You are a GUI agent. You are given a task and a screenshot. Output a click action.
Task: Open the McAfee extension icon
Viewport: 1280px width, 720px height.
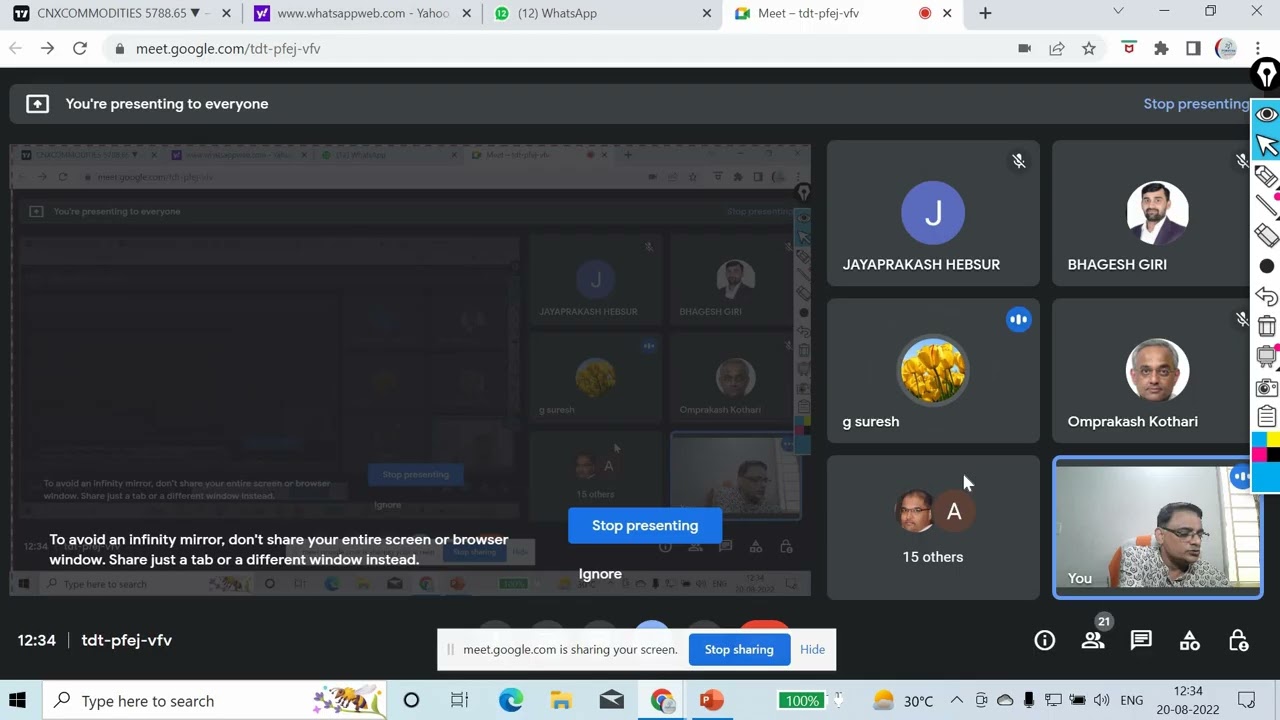(x=1129, y=48)
